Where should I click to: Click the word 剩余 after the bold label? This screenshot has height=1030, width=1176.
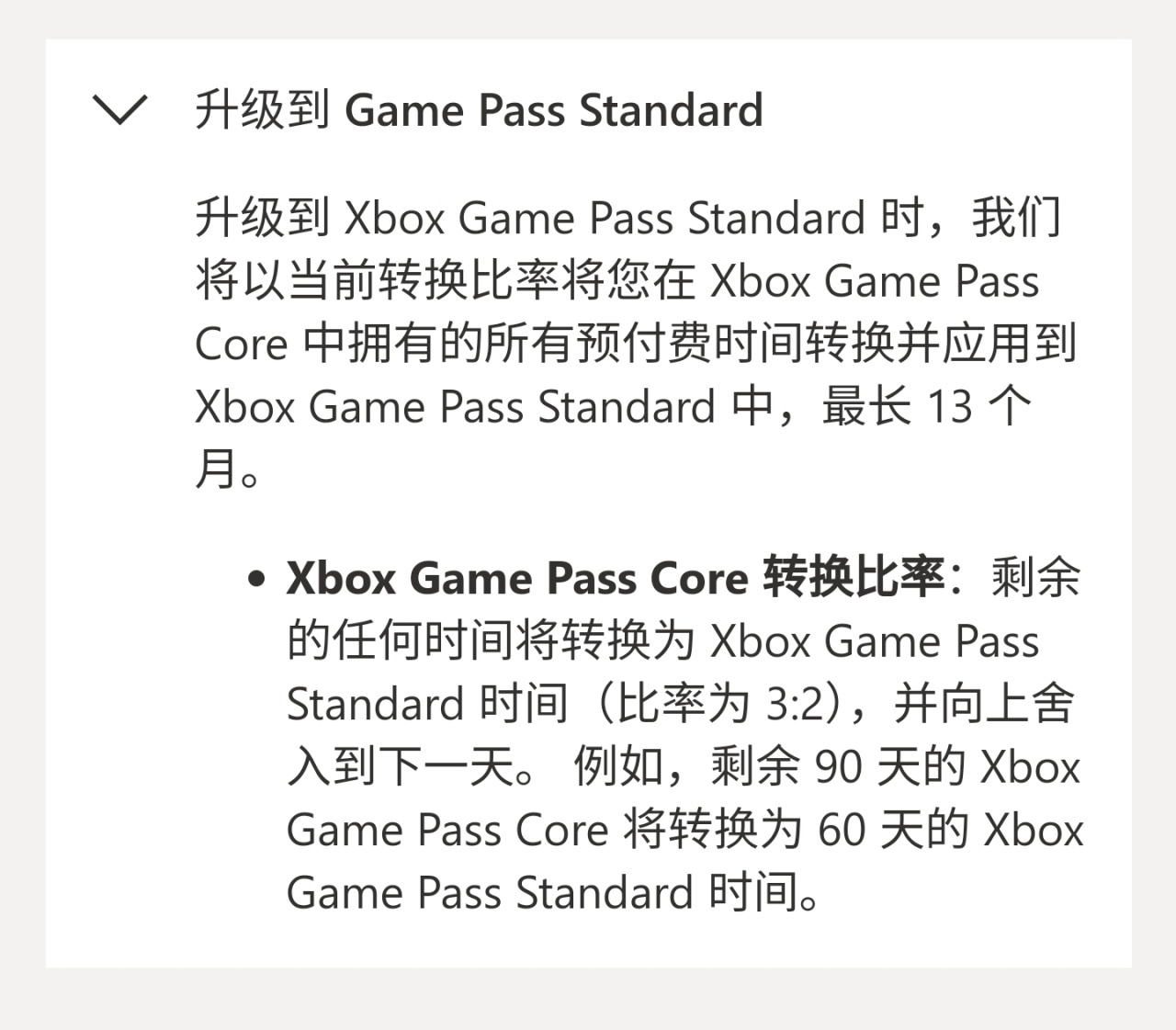click(1035, 579)
